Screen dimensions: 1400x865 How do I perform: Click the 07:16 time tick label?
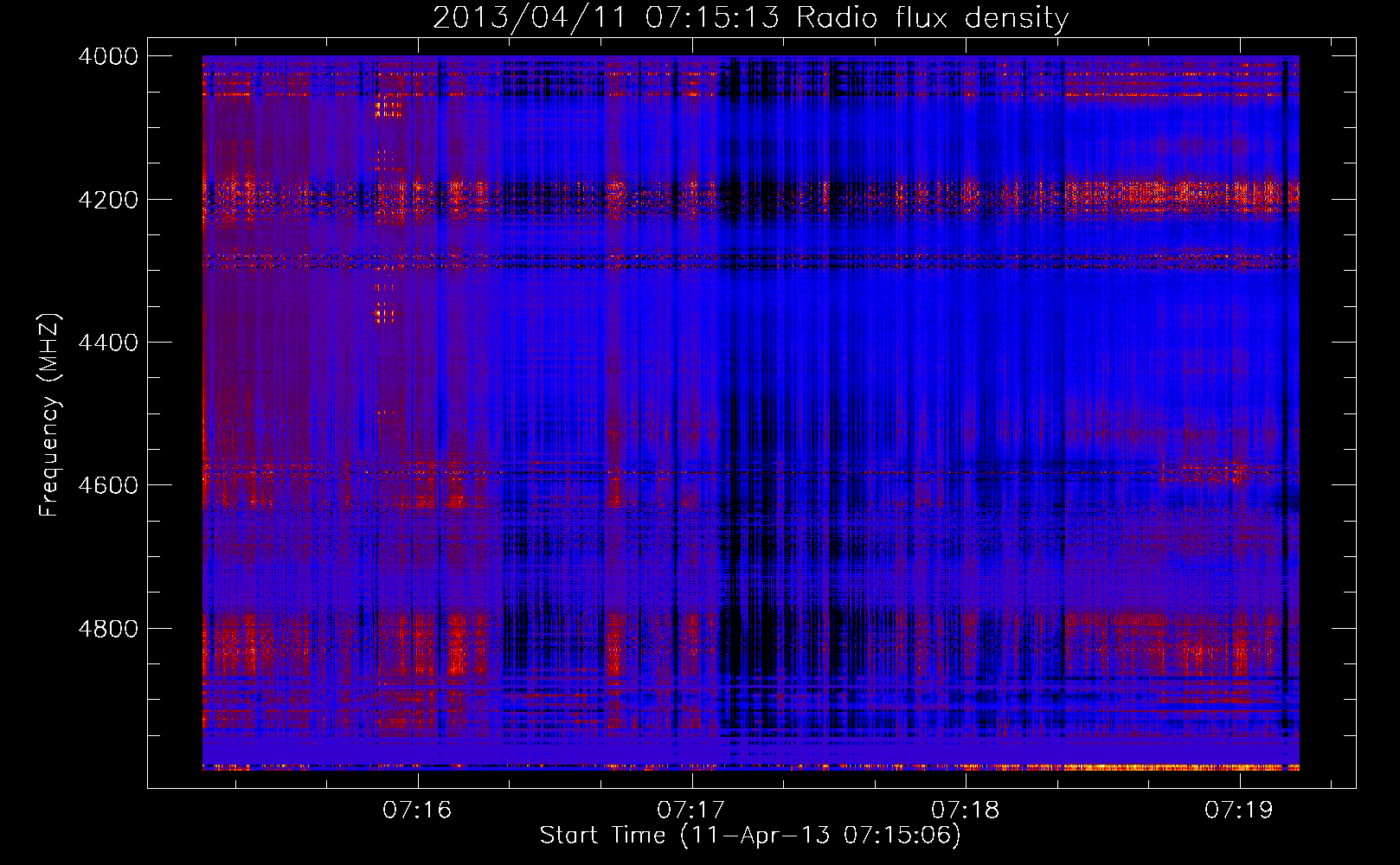(x=417, y=810)
